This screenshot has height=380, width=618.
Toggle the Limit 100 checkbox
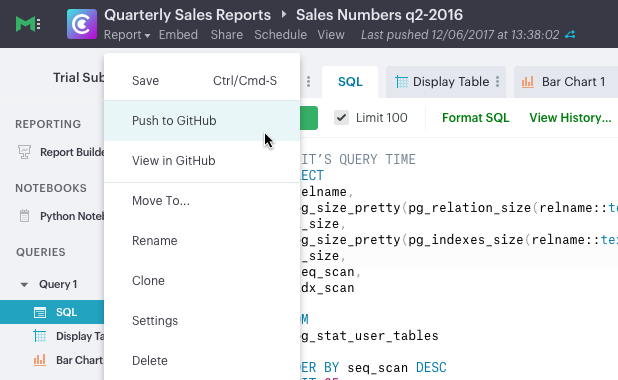[x=341, y=117]
